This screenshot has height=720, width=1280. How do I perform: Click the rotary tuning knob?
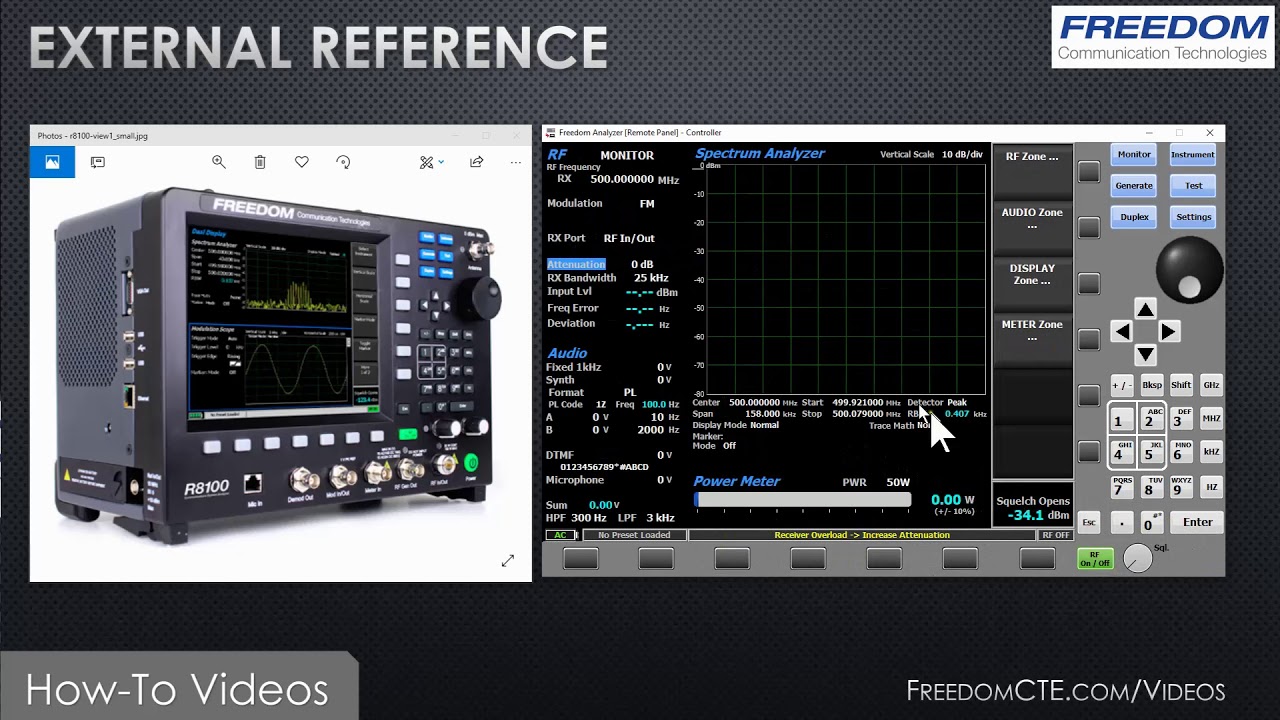coord(1189,270)
